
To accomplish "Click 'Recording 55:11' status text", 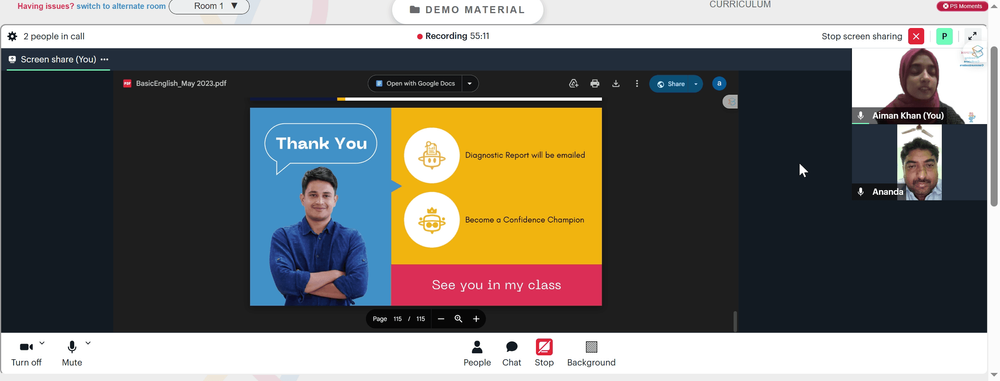I will click(x=453, y=36).
